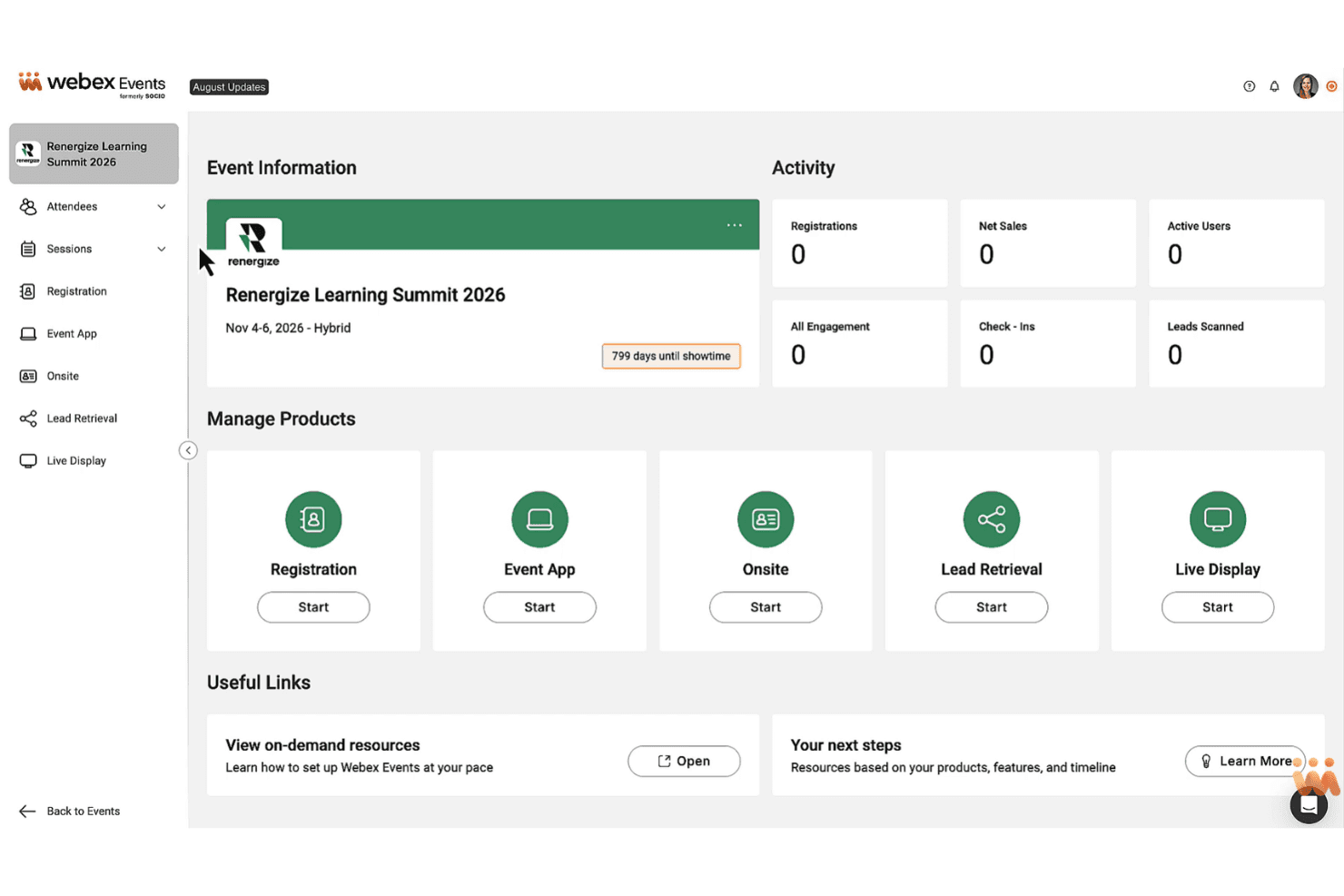Viewport: 1344px width, 896px height.
Task: Open the notifications bell
Action: pos(1274,86)
